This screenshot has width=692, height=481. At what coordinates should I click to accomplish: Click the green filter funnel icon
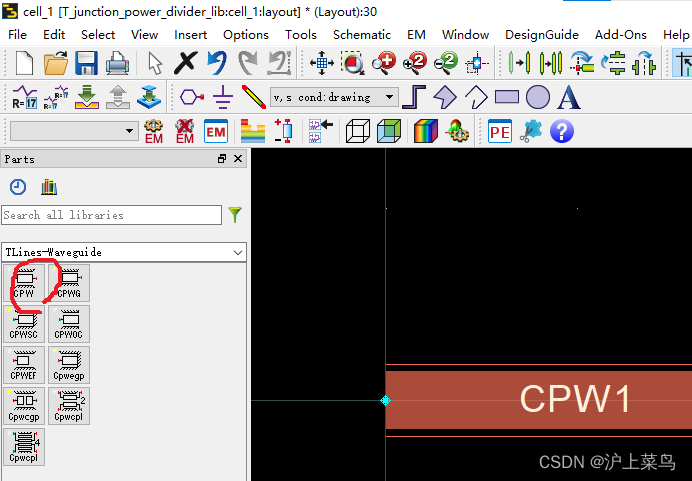click(235, 214)
